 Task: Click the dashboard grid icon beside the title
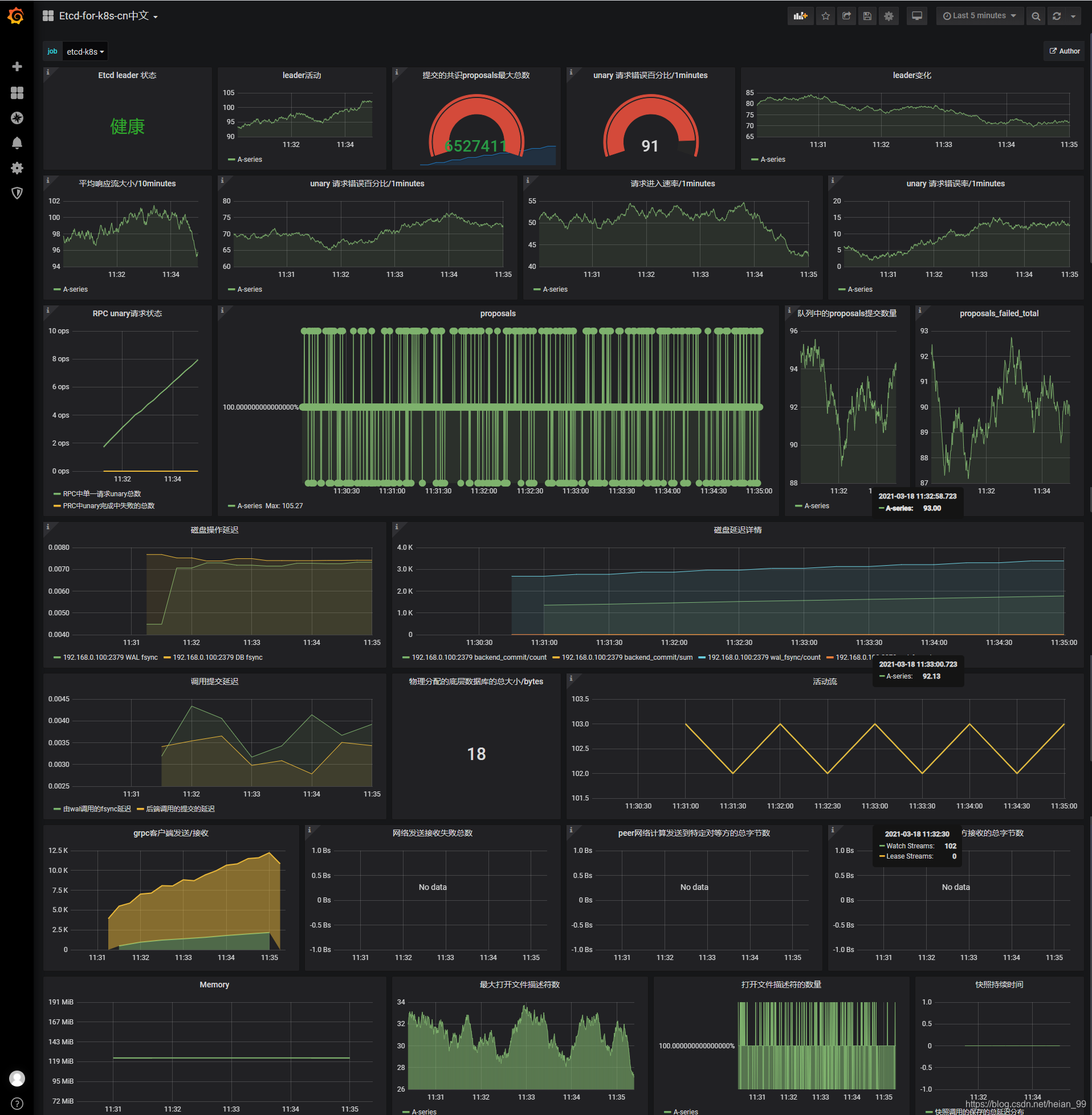48,16
